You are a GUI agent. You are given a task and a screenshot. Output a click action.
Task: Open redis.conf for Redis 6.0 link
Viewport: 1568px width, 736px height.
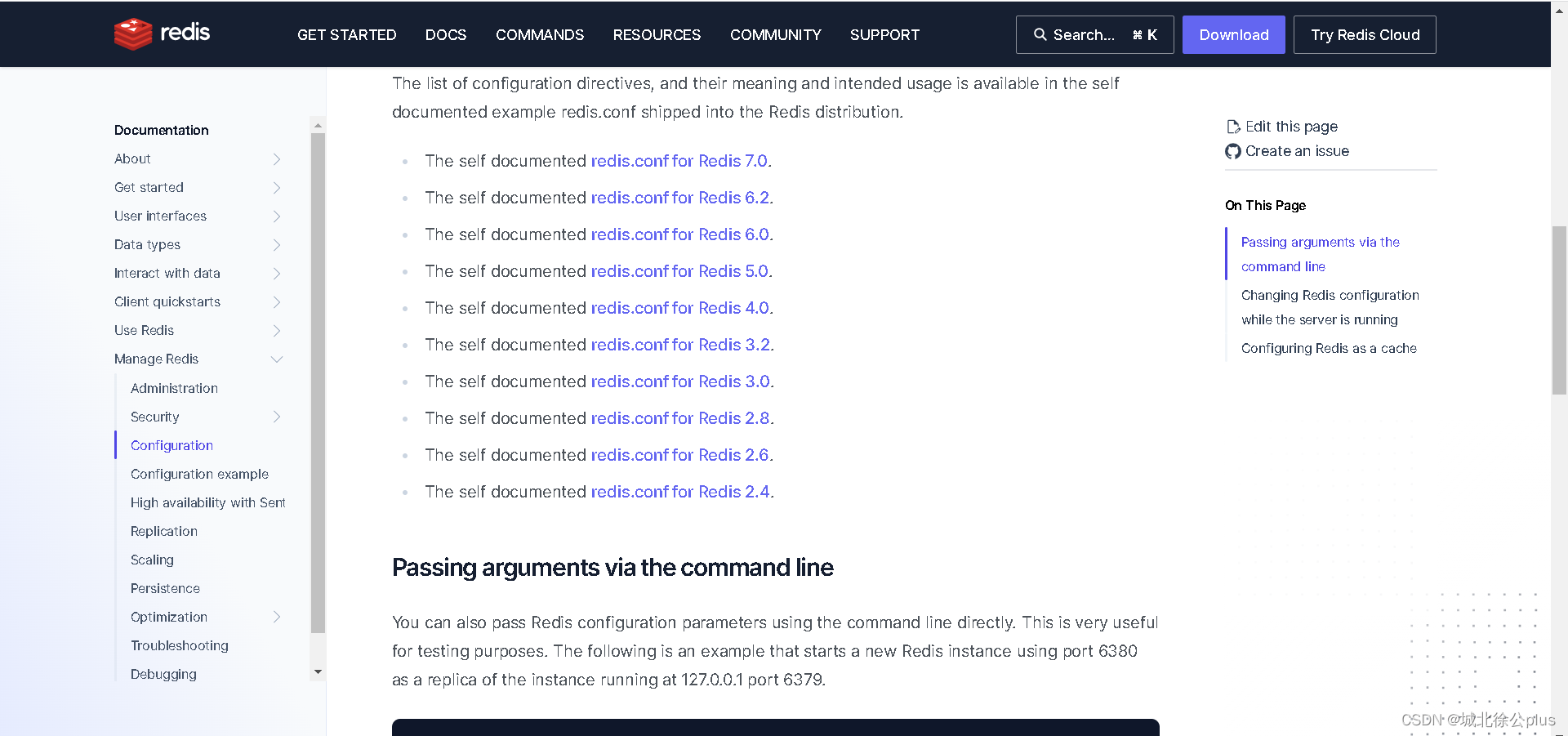680,234
